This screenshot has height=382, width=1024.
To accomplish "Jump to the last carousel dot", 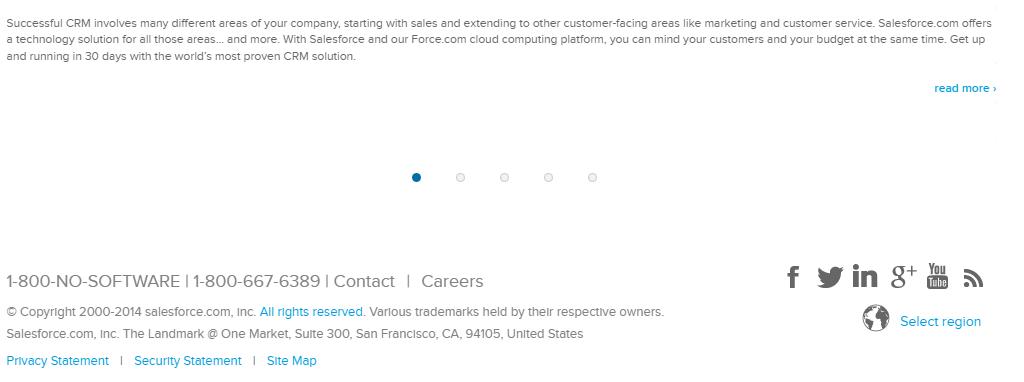I will pyautogui.click(x=592, y=178).
